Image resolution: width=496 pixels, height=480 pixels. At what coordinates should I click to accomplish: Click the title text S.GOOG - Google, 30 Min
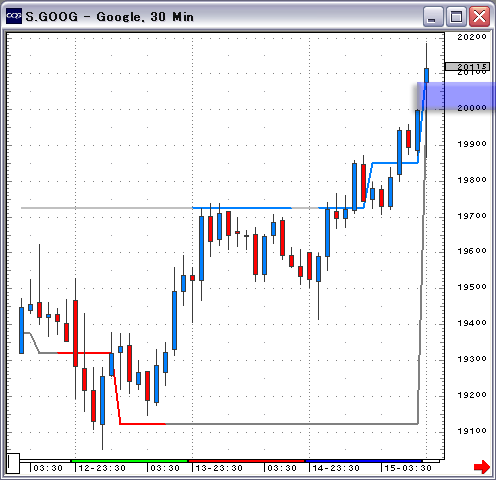click(110, 17)
